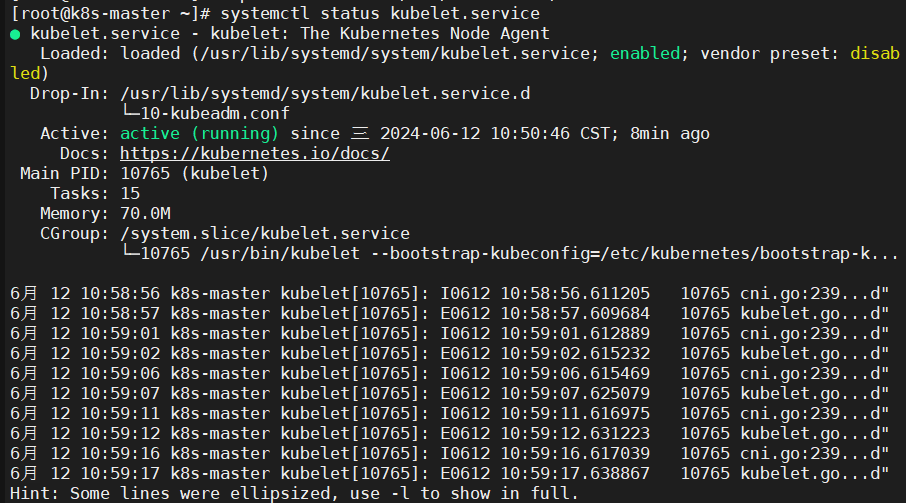Open the kubernetes.io/docs link
906x503 pixels.
pos(255,154)
